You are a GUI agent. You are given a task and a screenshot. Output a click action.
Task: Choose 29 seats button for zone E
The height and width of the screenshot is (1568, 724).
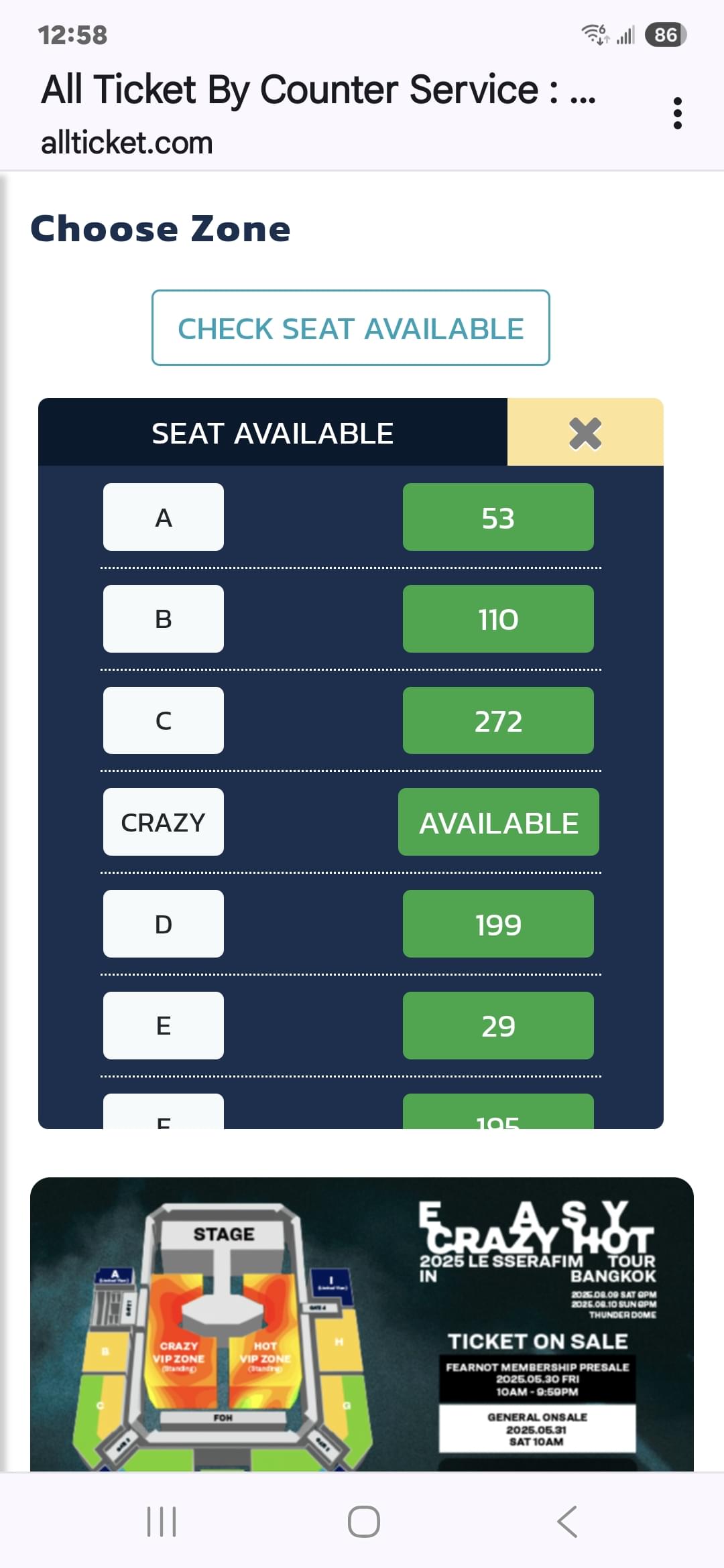point(498,1026)
